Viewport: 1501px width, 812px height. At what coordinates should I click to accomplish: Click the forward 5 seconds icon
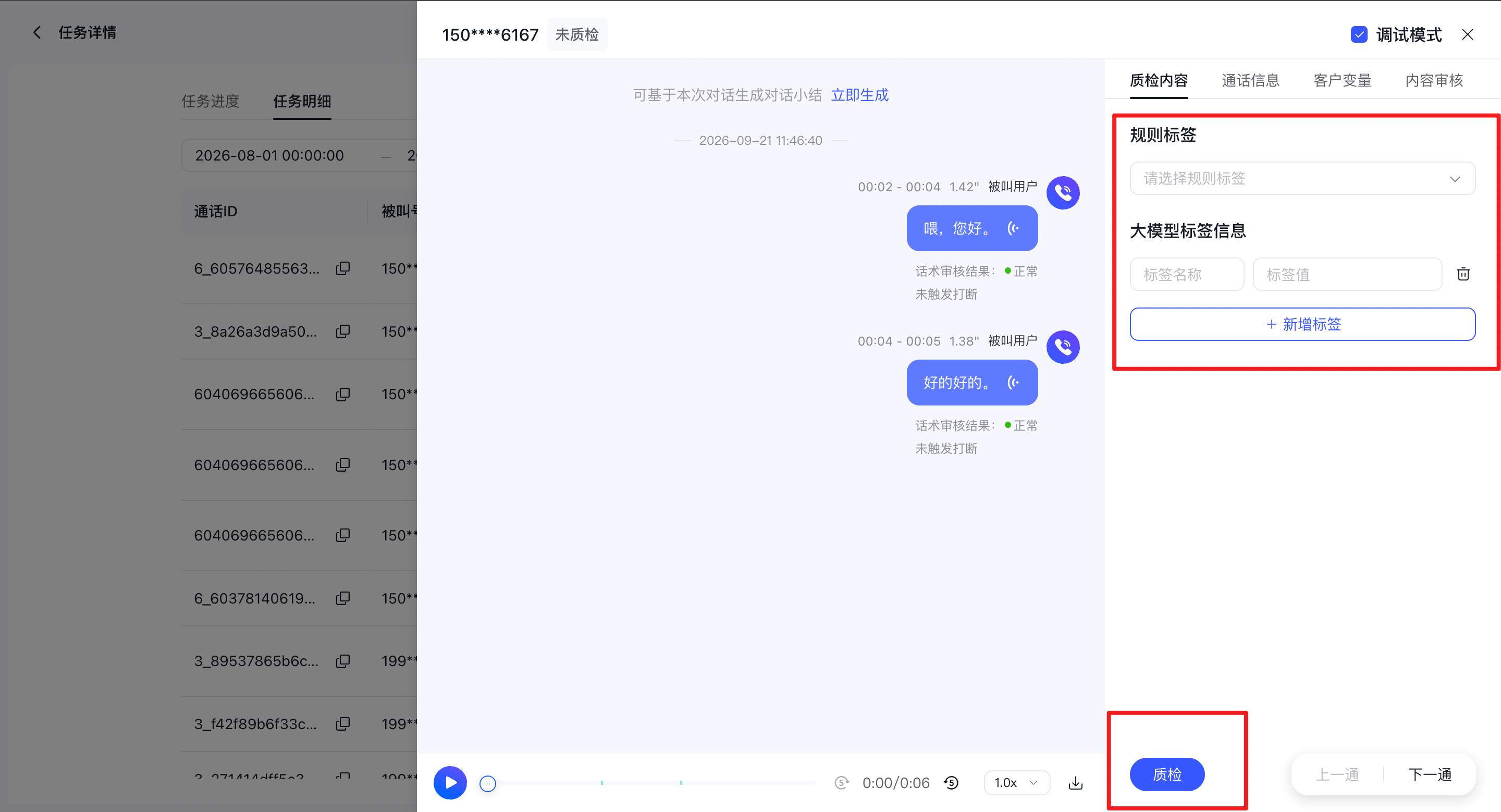pyautogui.click(x=841, y=783)
